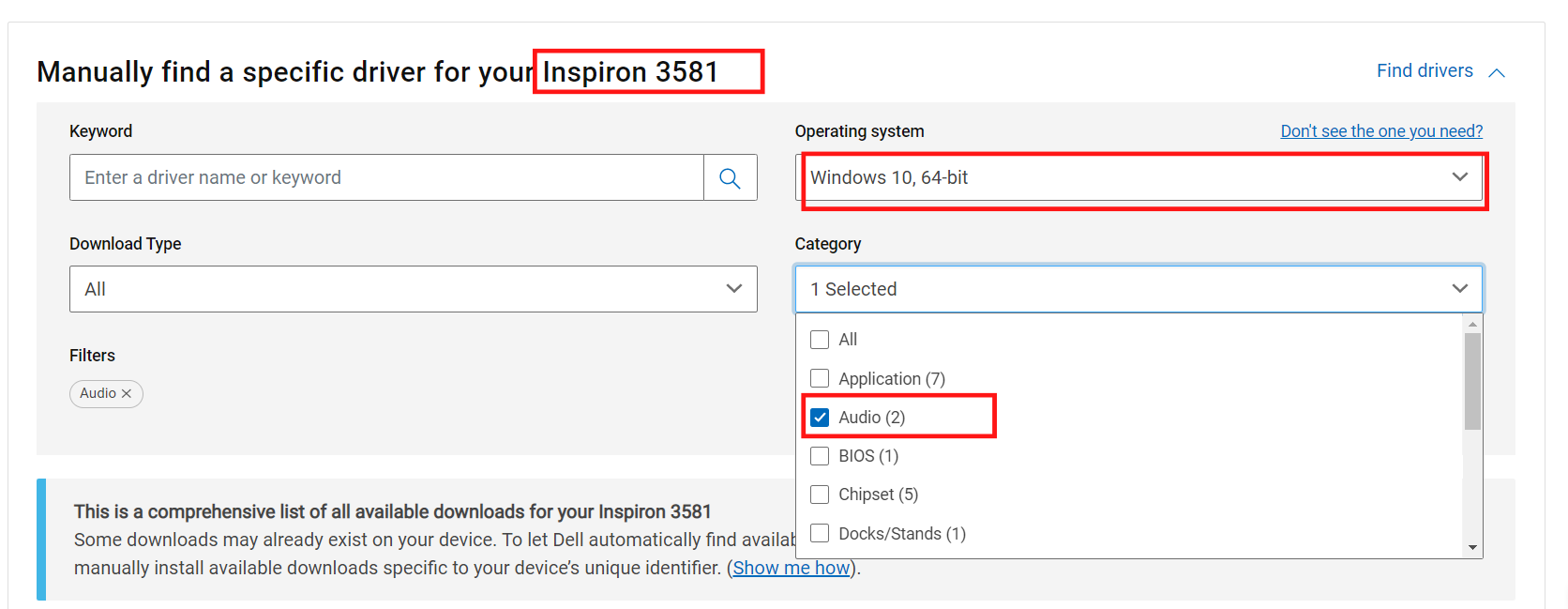Collapse the Category dropdown showing 1 Selected
The image size is (1568, 609).
[x=1138, y=289]
